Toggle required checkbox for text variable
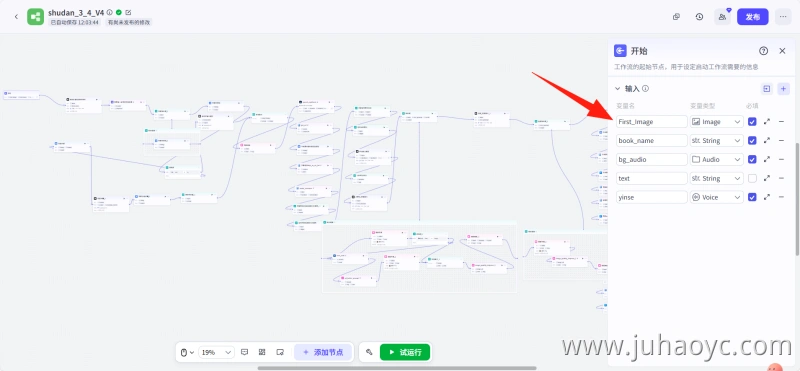 pos(752,179)
